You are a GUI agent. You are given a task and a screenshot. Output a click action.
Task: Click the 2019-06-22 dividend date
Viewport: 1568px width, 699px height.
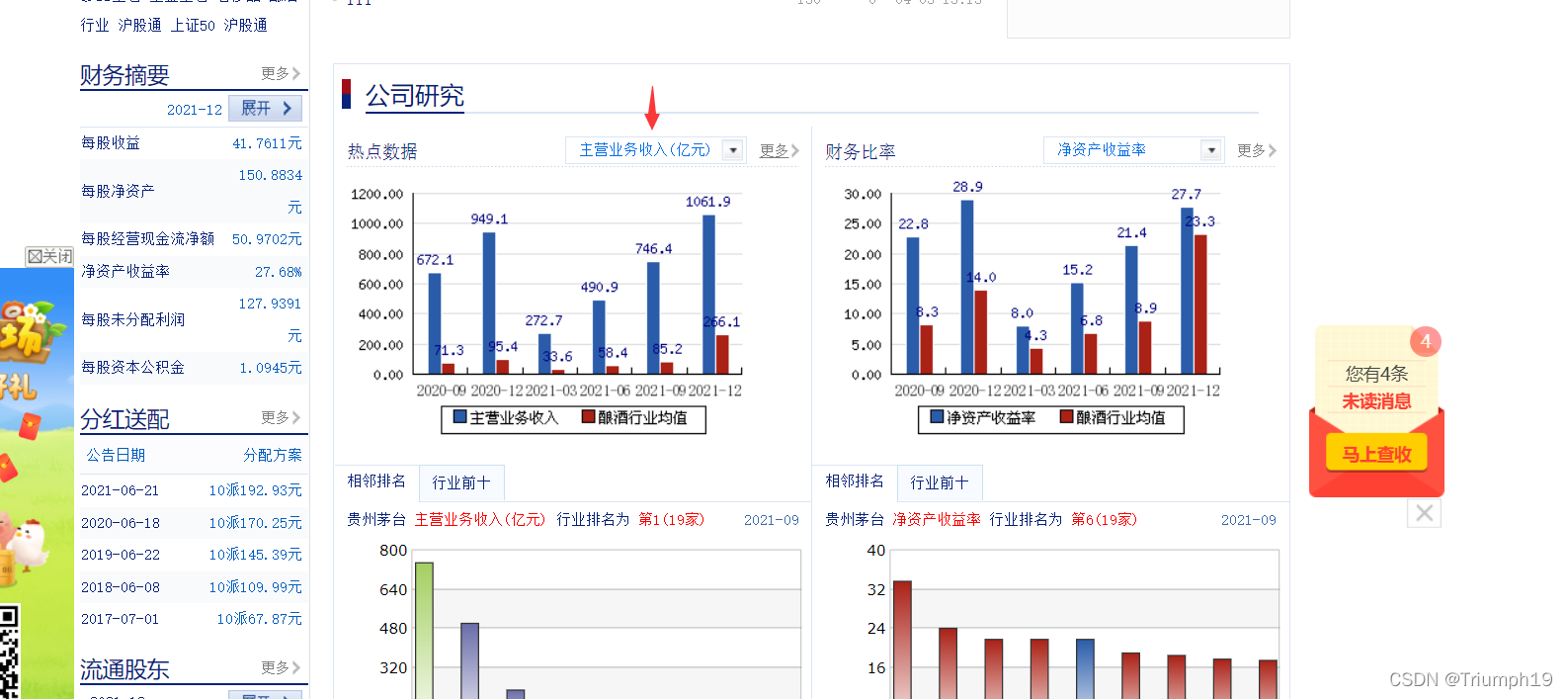(120, 555)
